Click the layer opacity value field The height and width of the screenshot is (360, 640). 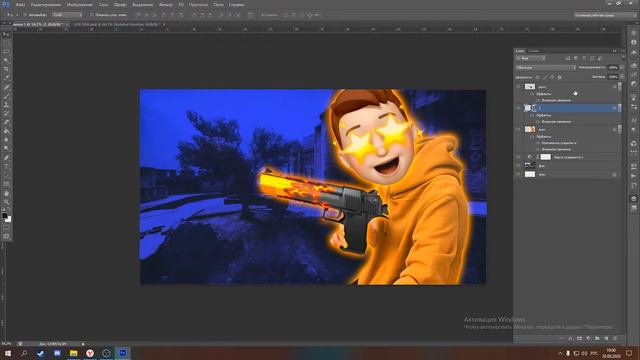pyautogui.click(x=613, y=67)
